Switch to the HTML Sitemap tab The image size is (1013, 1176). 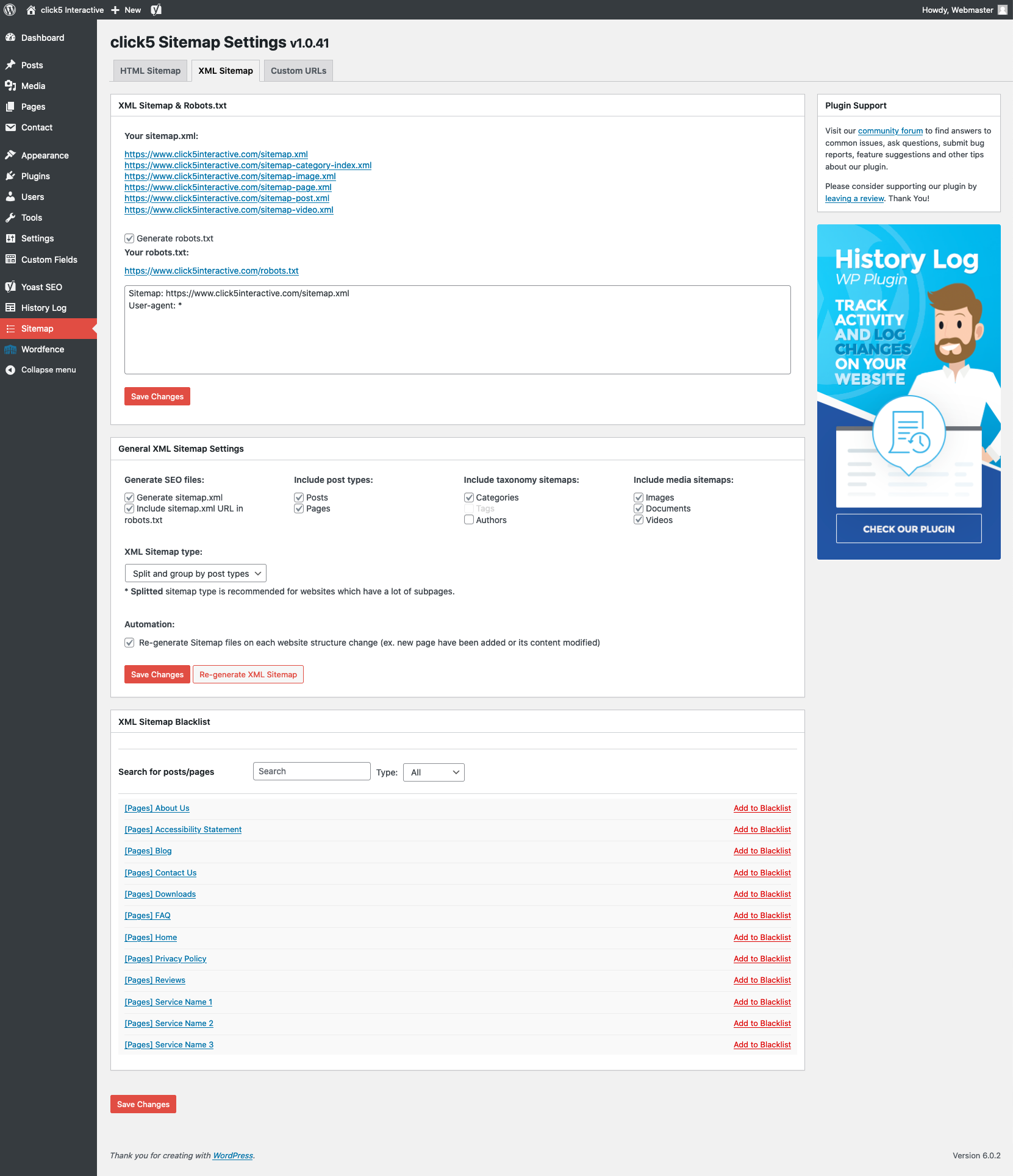click(x=150, y=71)
